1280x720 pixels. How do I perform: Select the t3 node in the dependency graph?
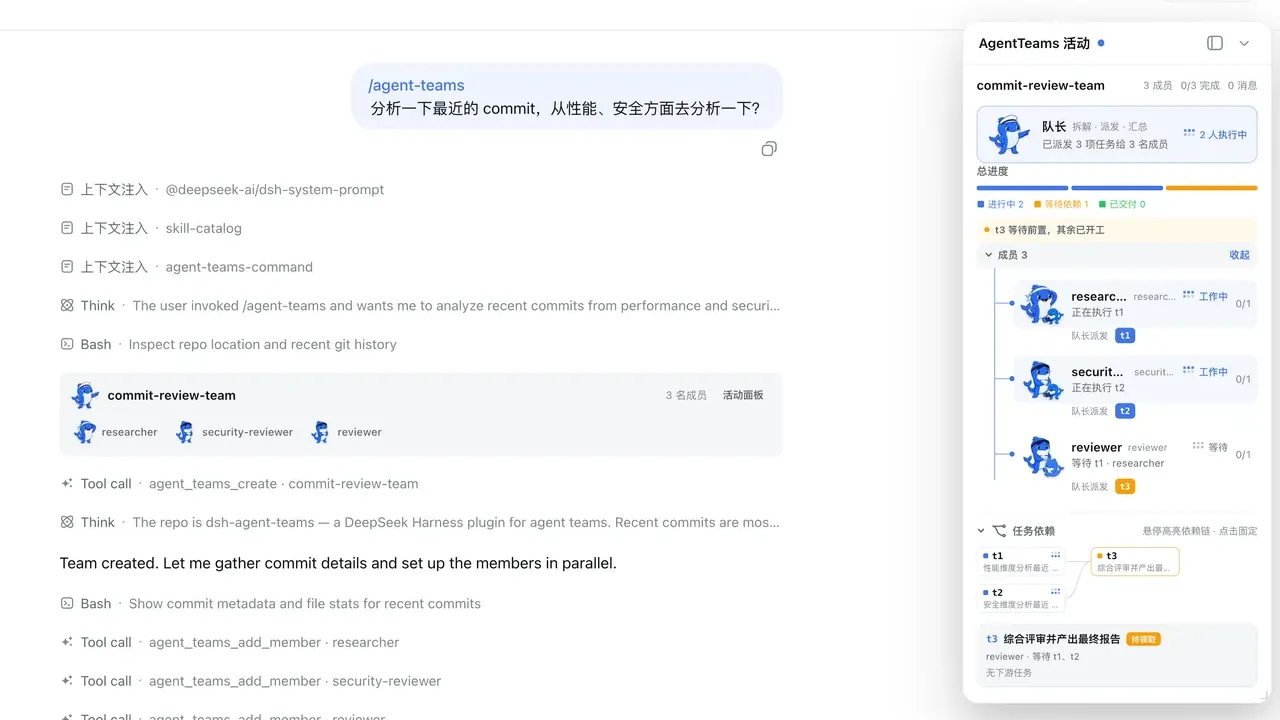click(1135, 561)
